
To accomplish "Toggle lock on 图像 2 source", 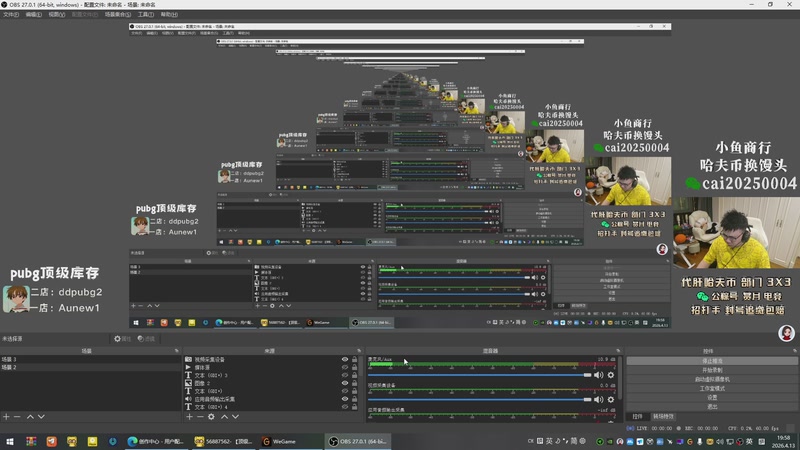I will [355, 383].
